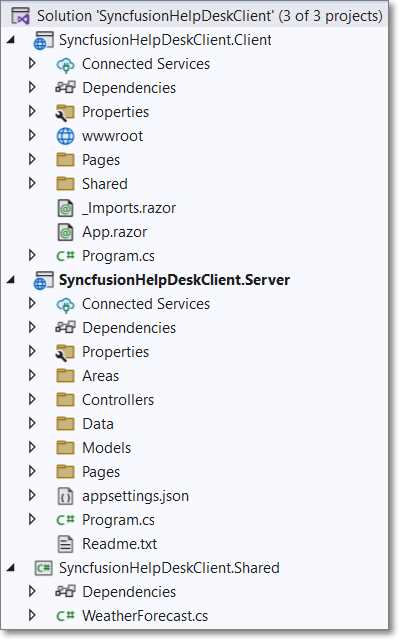Select the App.razor file name
This screenshot has width=398, height=639.
coord(114,232)
